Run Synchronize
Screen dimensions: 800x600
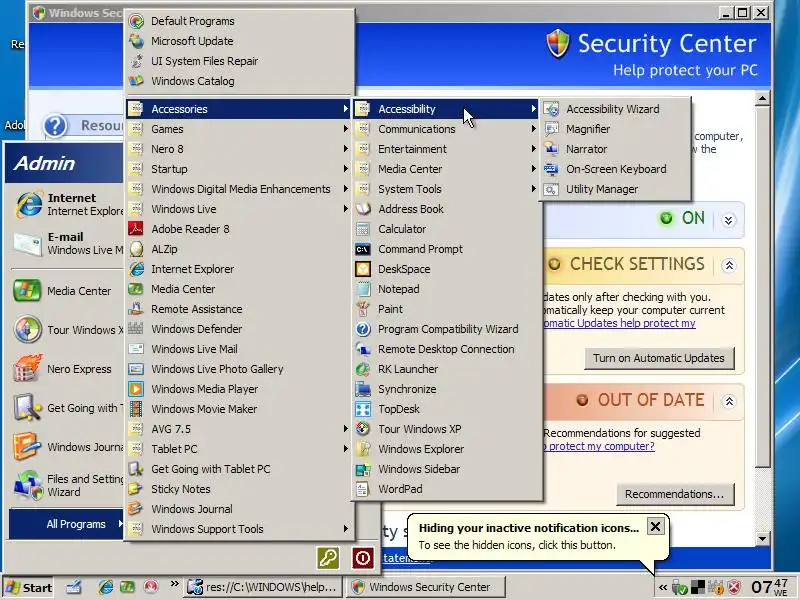tap(446, 389)
